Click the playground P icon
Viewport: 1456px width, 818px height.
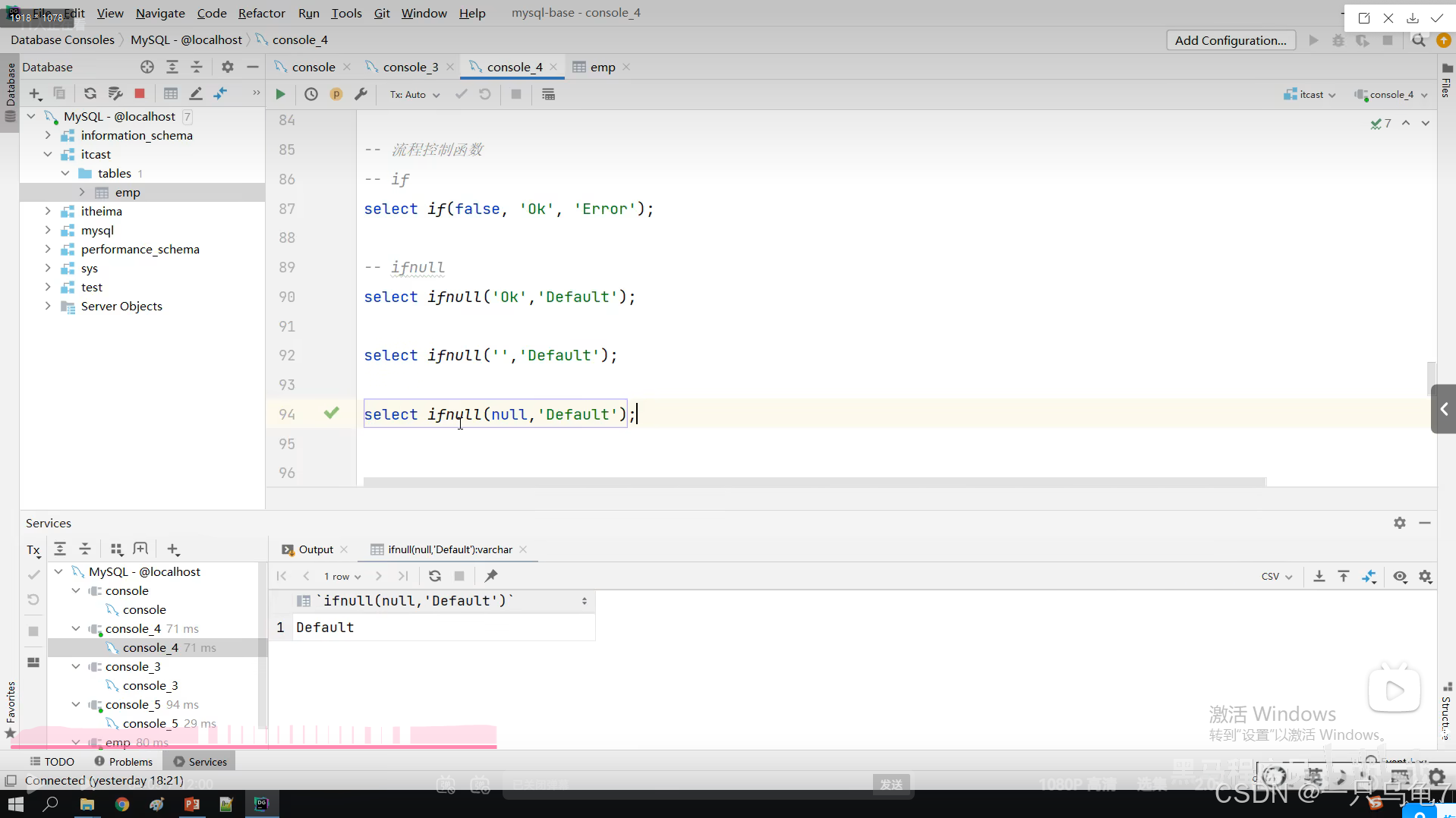point(336,94)
